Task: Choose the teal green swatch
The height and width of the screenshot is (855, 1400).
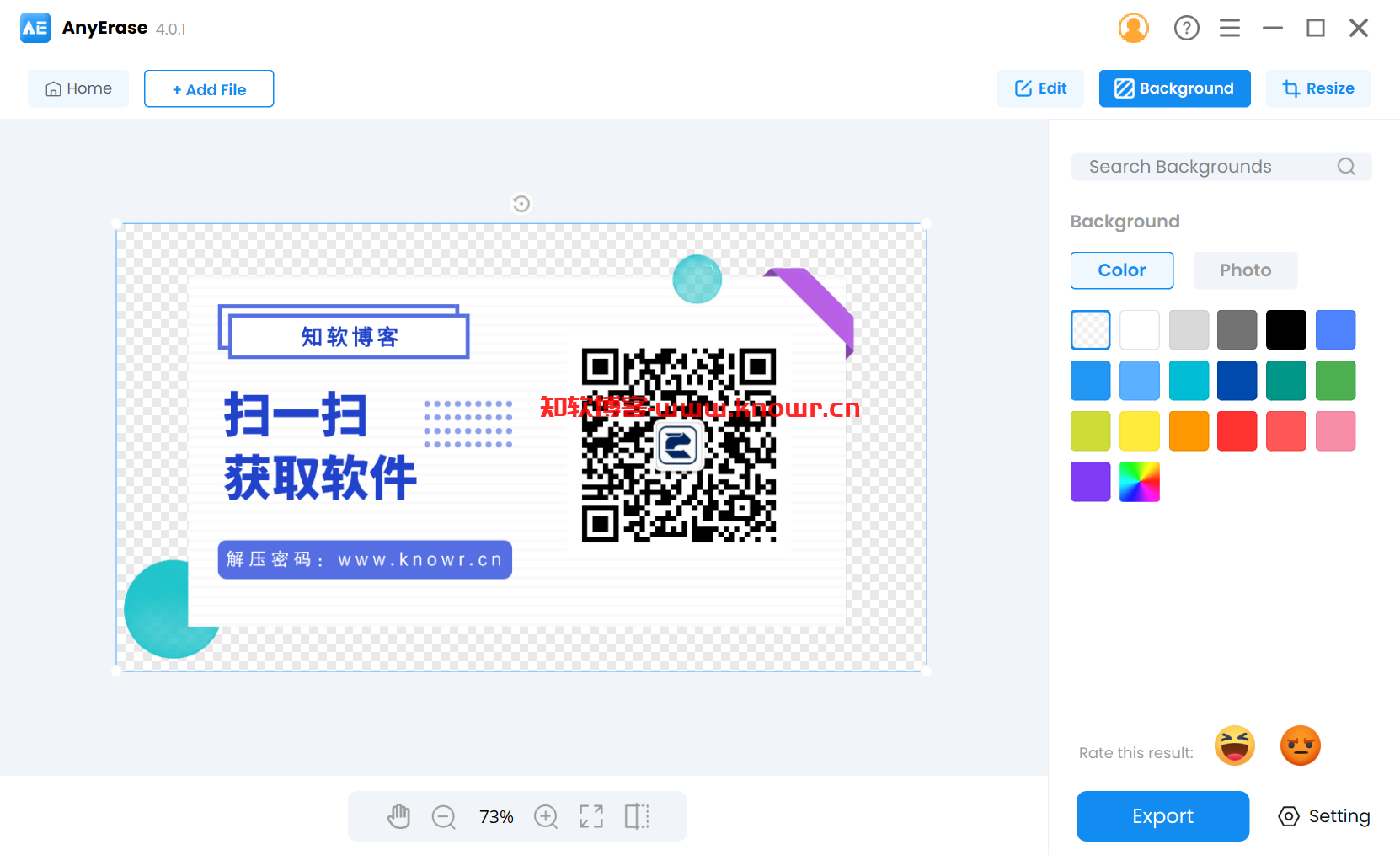Action: click(1286, 381)
